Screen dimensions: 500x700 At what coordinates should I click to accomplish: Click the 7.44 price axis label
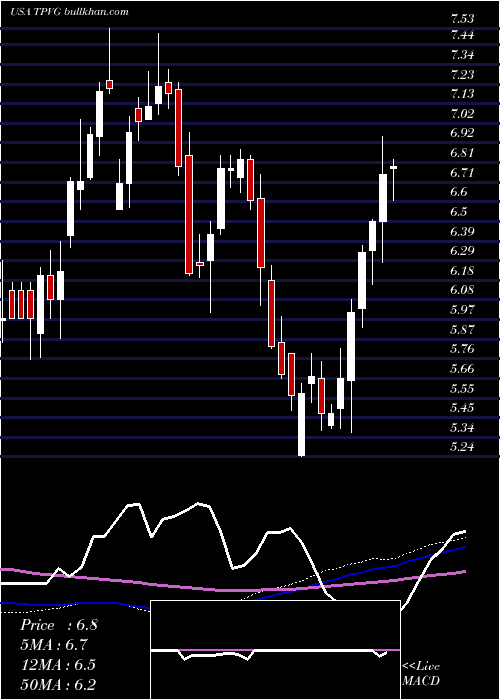462,35
